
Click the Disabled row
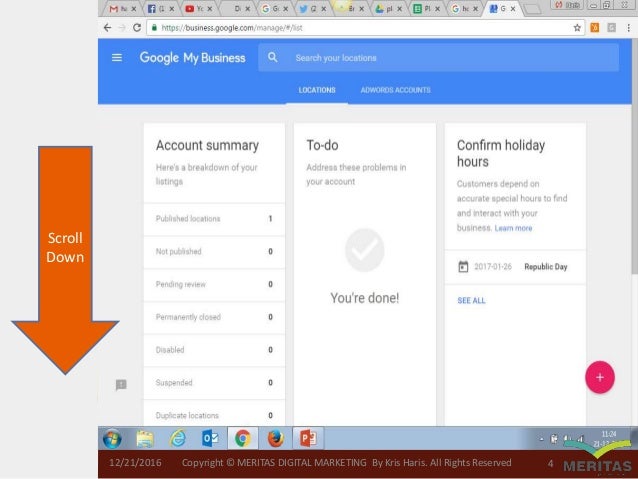coord(214,350)
